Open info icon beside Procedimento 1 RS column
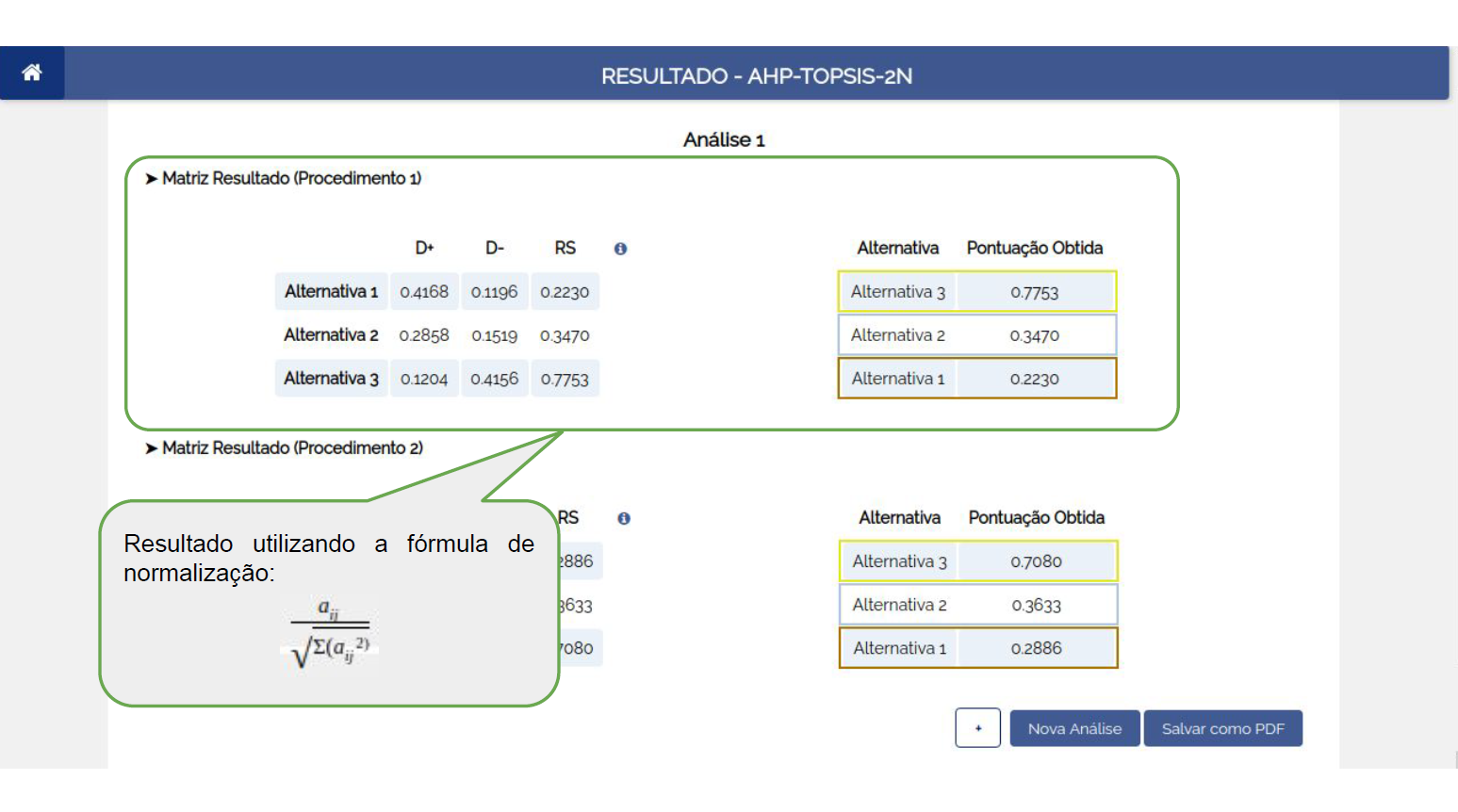This screenshot has width=1458, height=812. 620,249
